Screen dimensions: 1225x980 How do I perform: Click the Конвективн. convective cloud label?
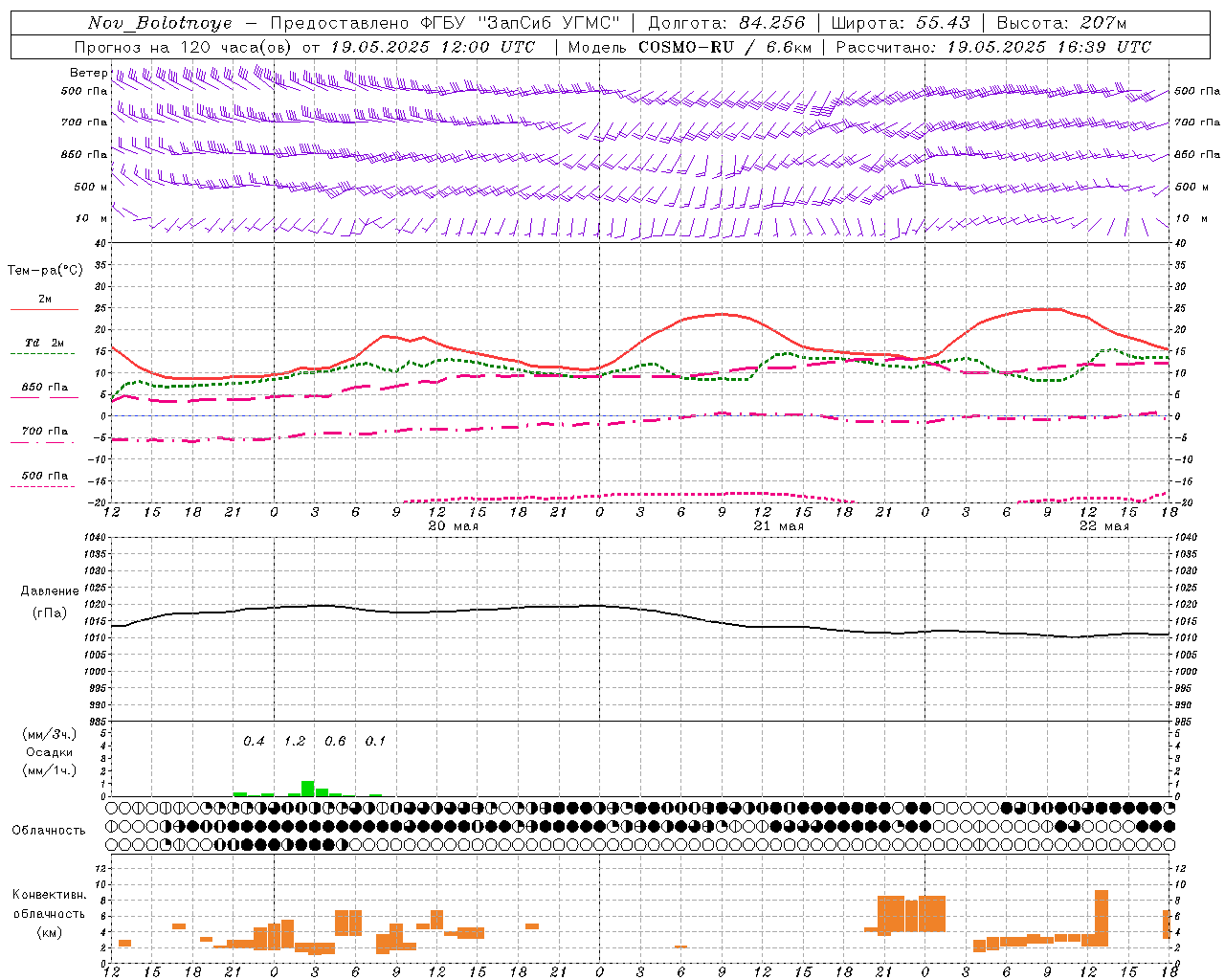click(x=50, y=895)
